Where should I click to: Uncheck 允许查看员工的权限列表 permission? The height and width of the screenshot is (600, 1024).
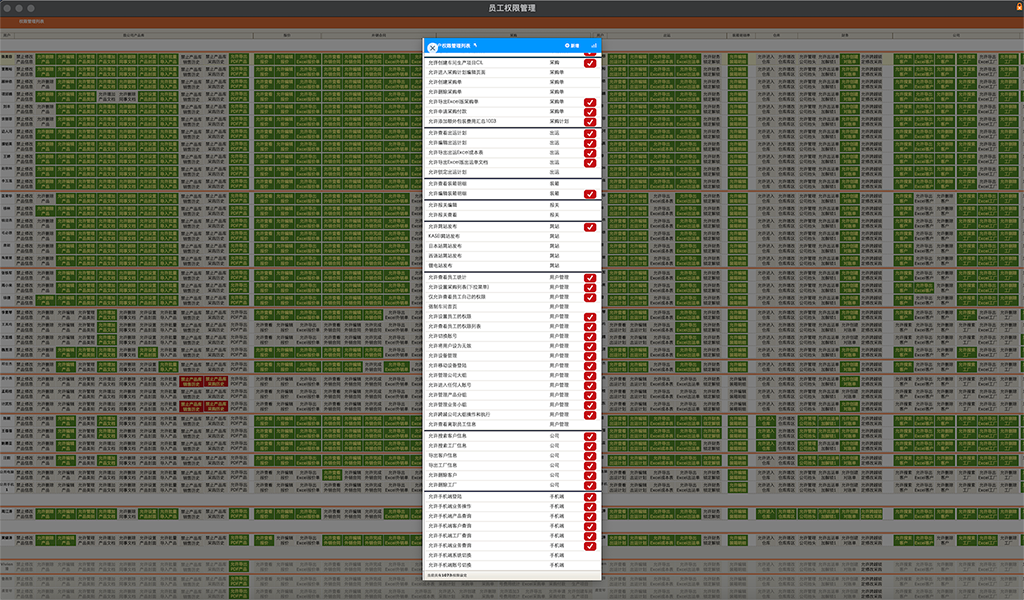(590, 326)
